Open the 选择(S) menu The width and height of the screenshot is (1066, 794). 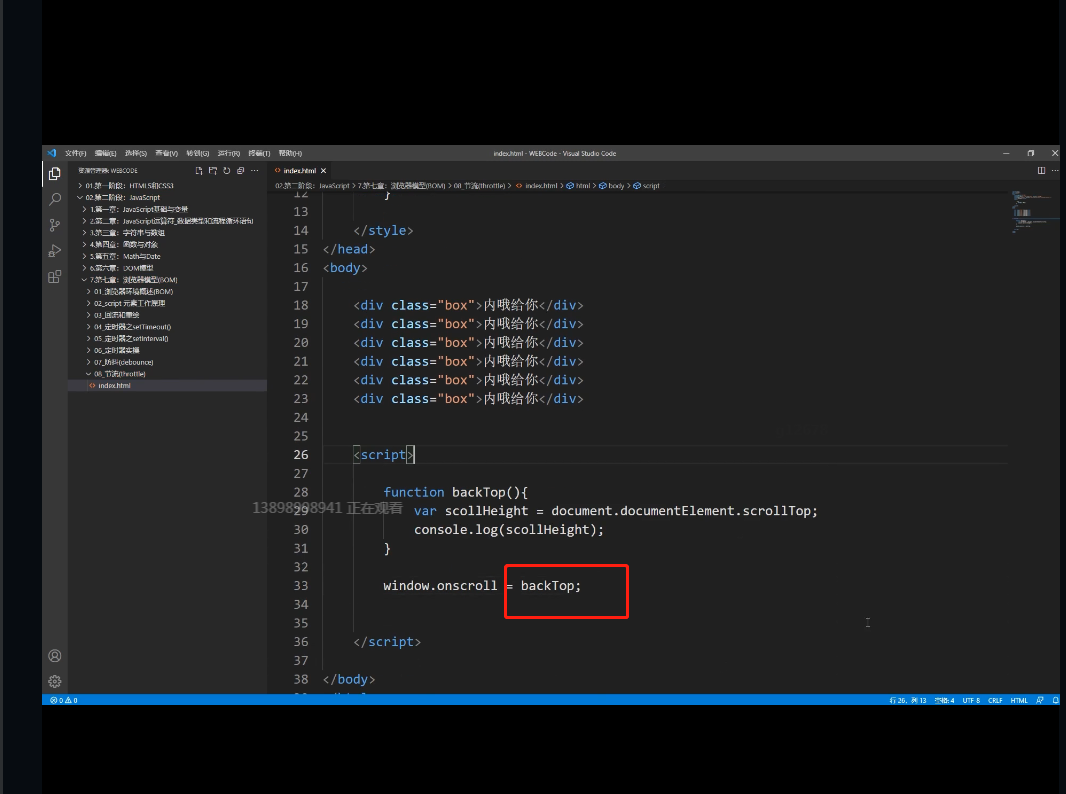pyautogui.click(x=136, y=154)
